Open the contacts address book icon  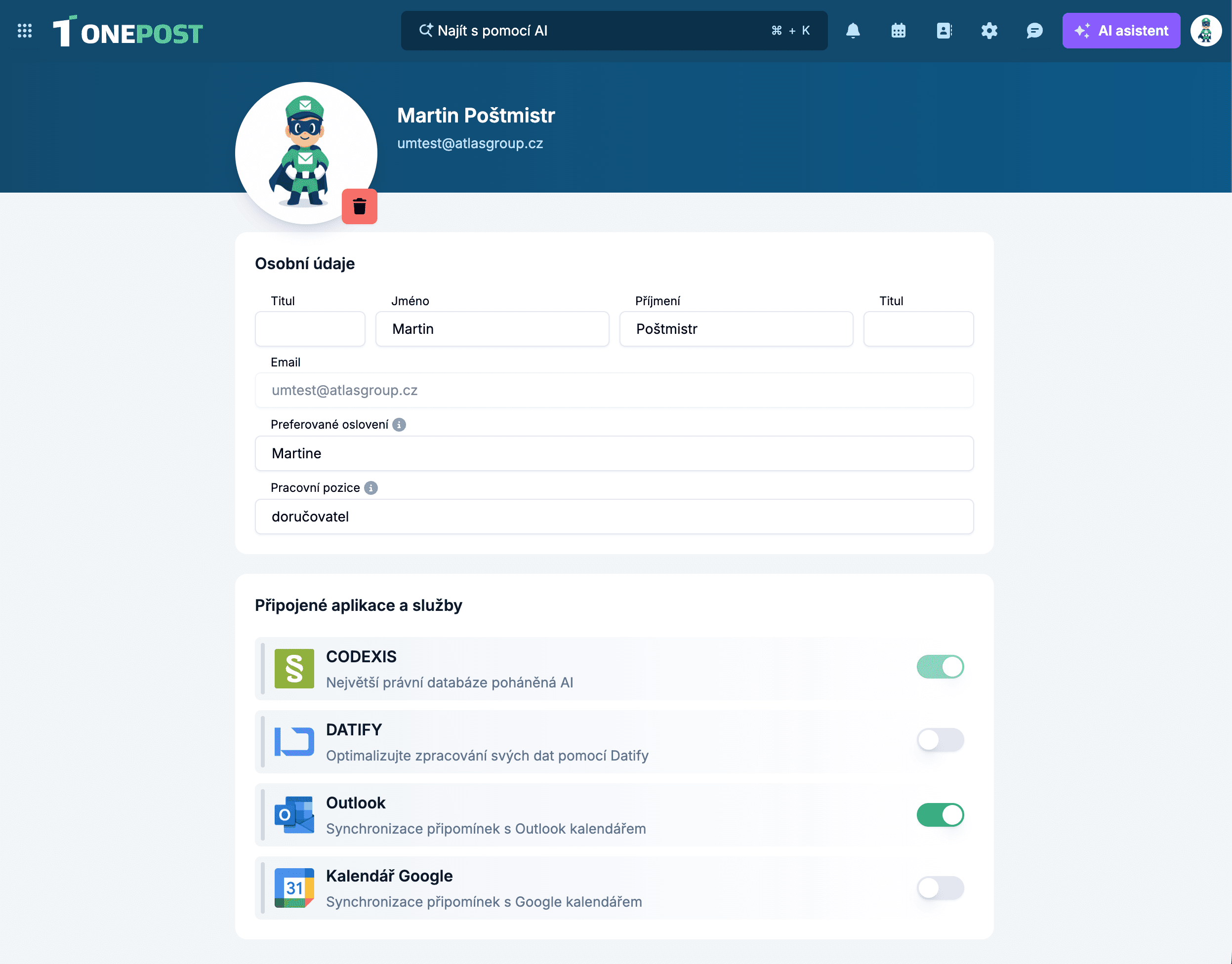[944, 31]
